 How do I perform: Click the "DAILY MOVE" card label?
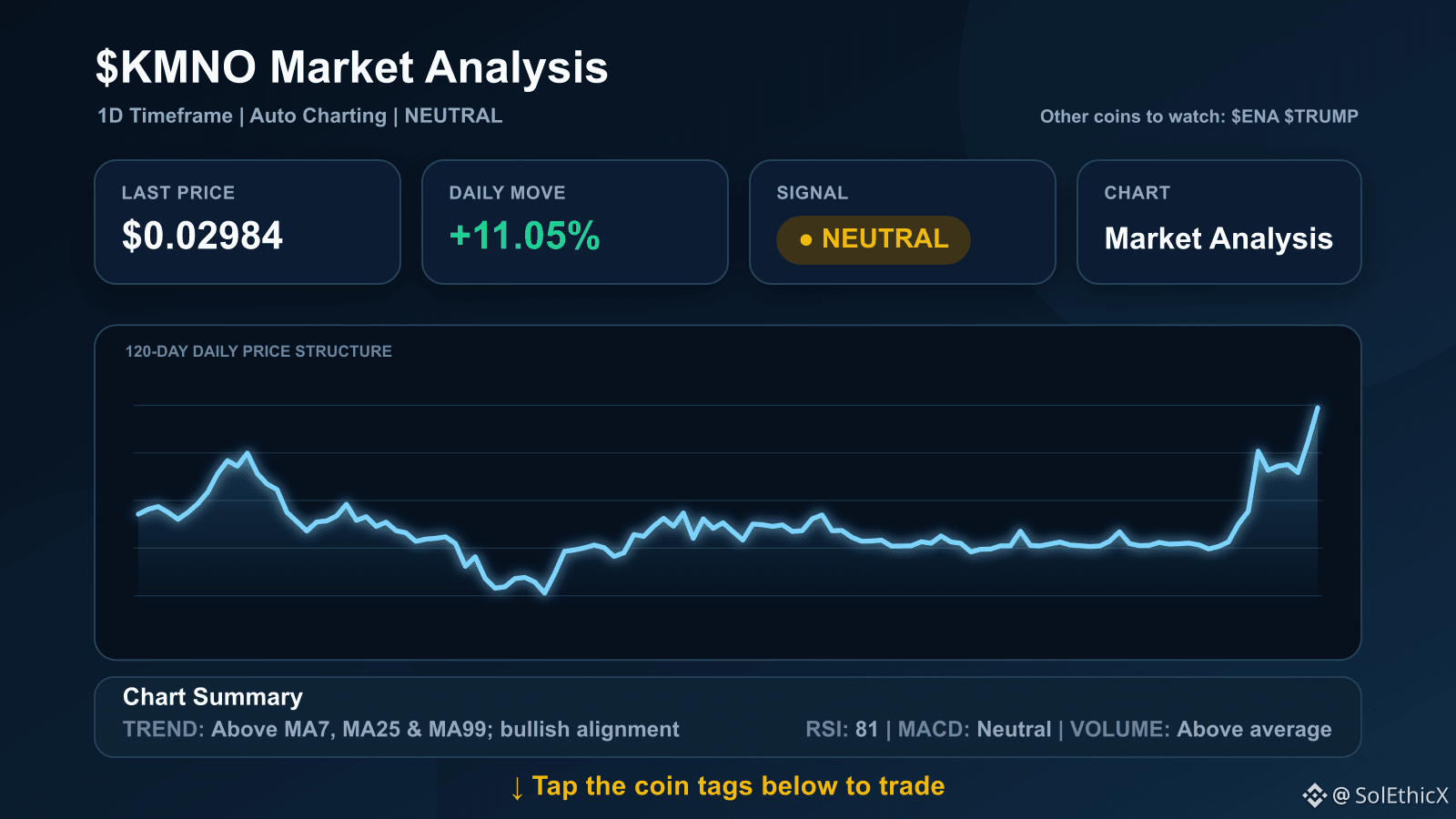507,193
